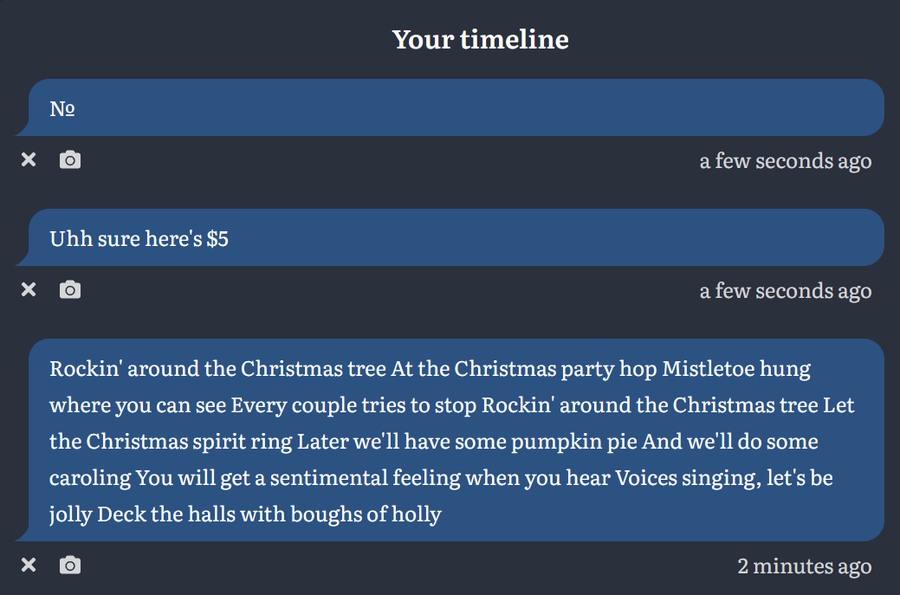Delete the "№" post with X icon
The width and height of the screenshot is (900, 595).
(x=29, y=160)
